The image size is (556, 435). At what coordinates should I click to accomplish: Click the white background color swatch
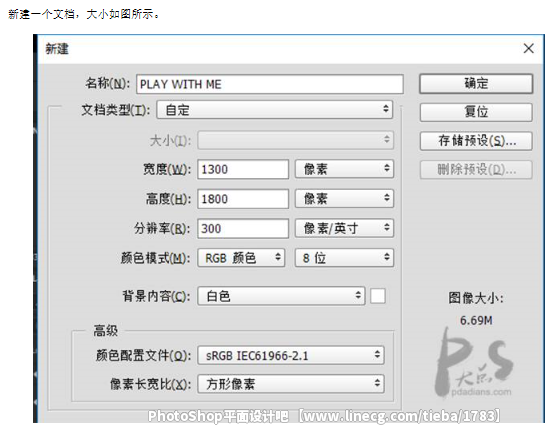click(x=378, y=296)
